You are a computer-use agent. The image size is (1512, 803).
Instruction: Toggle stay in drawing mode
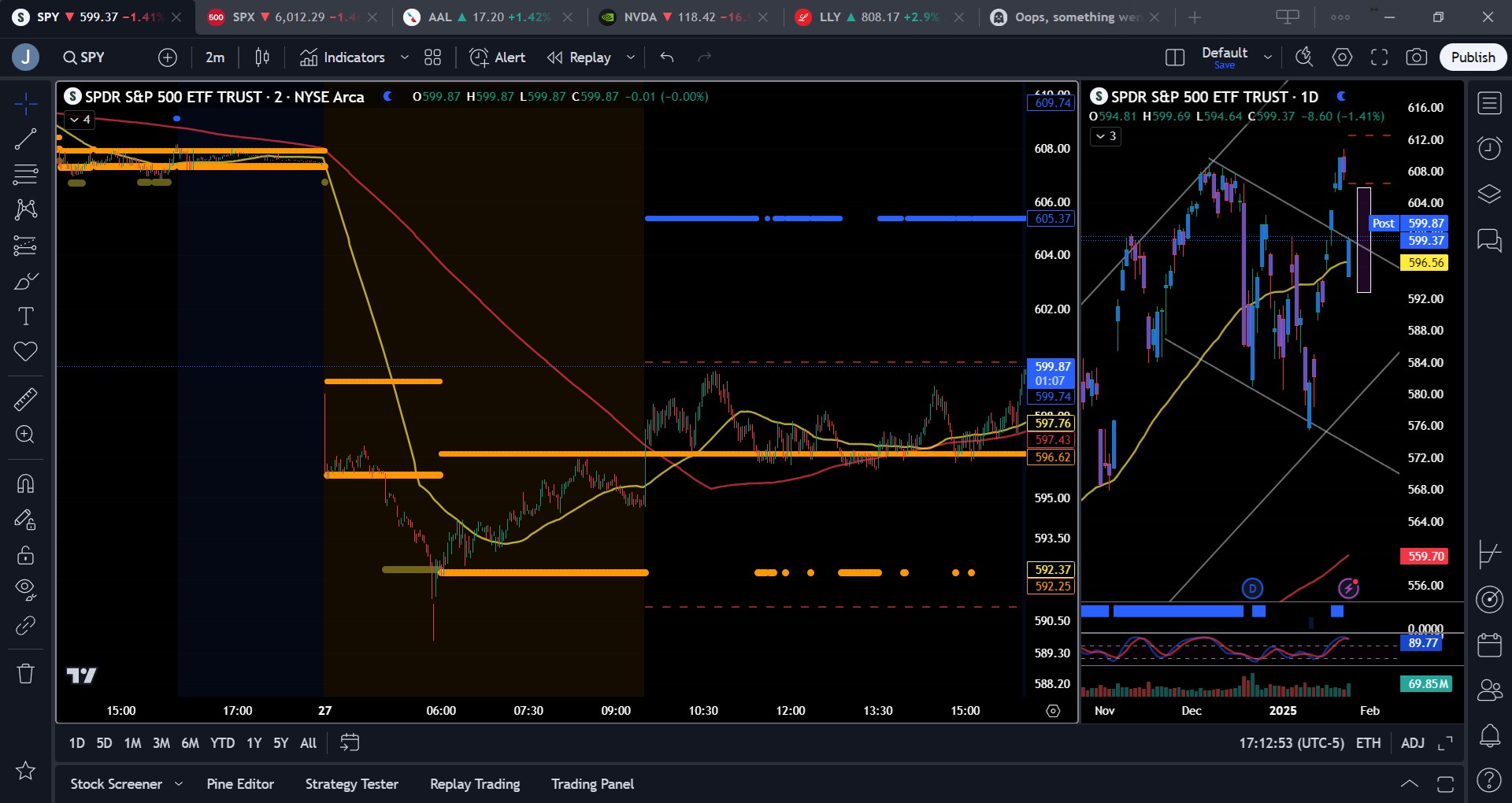(25, 520)
